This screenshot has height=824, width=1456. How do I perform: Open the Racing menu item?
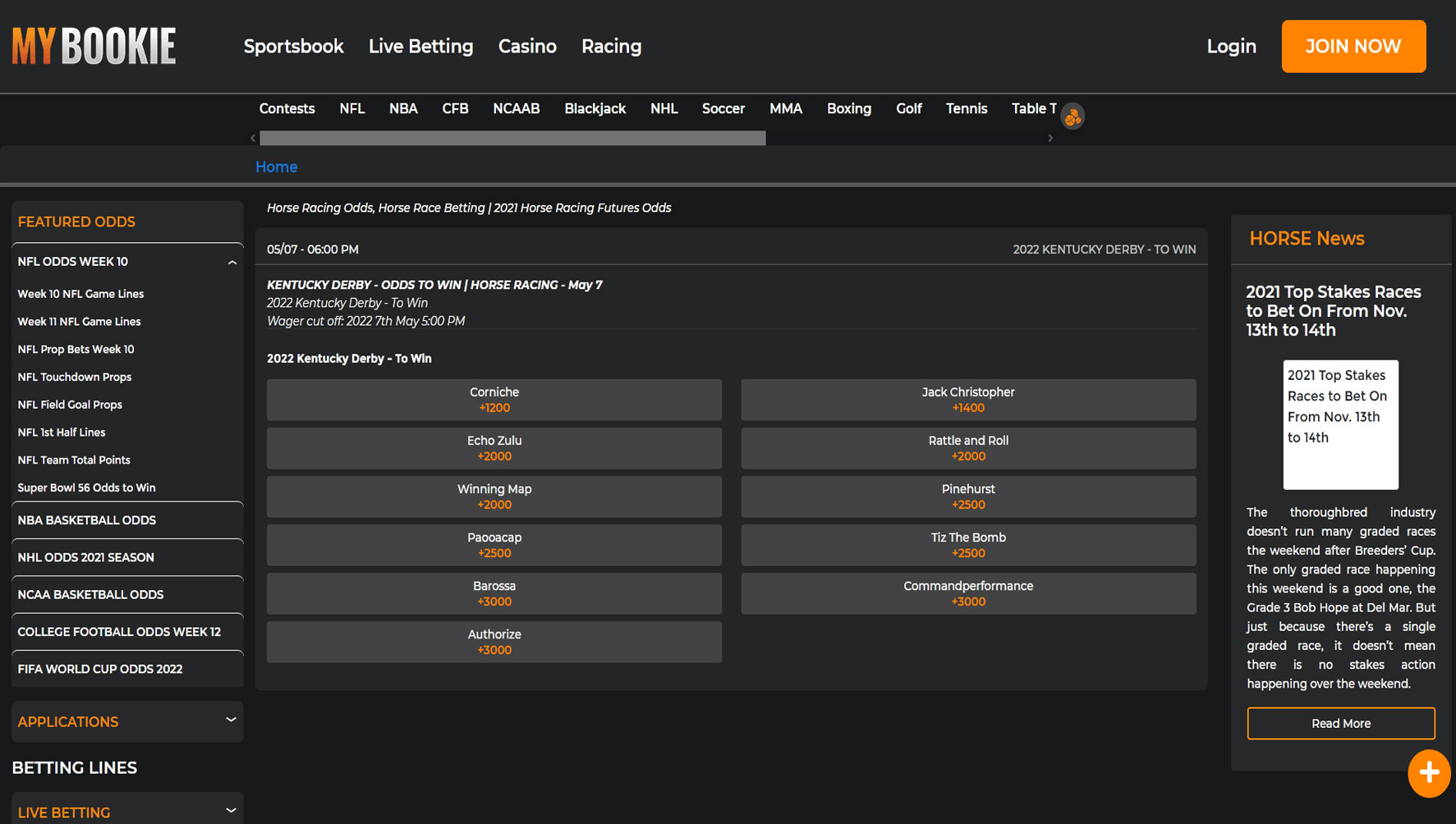coord(611,47)
